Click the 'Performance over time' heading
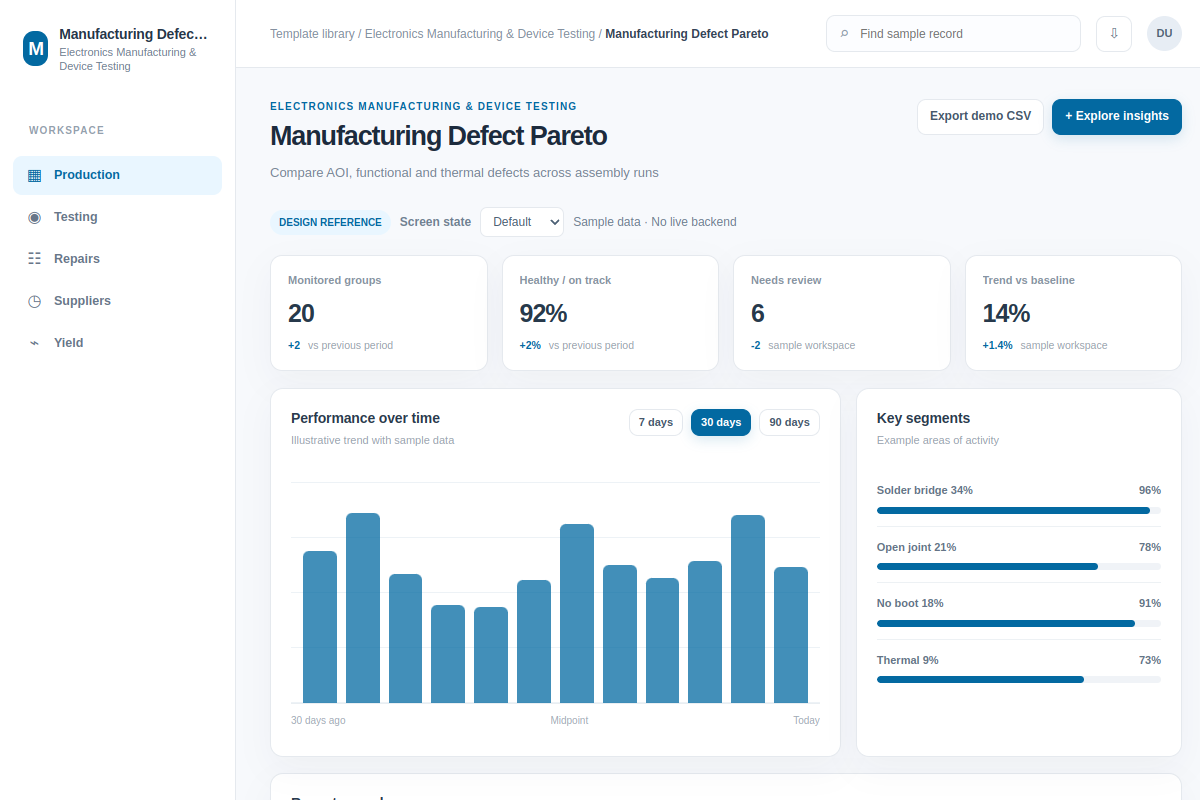This screenshot has width=1200, height=800. [x=366, y=418]
